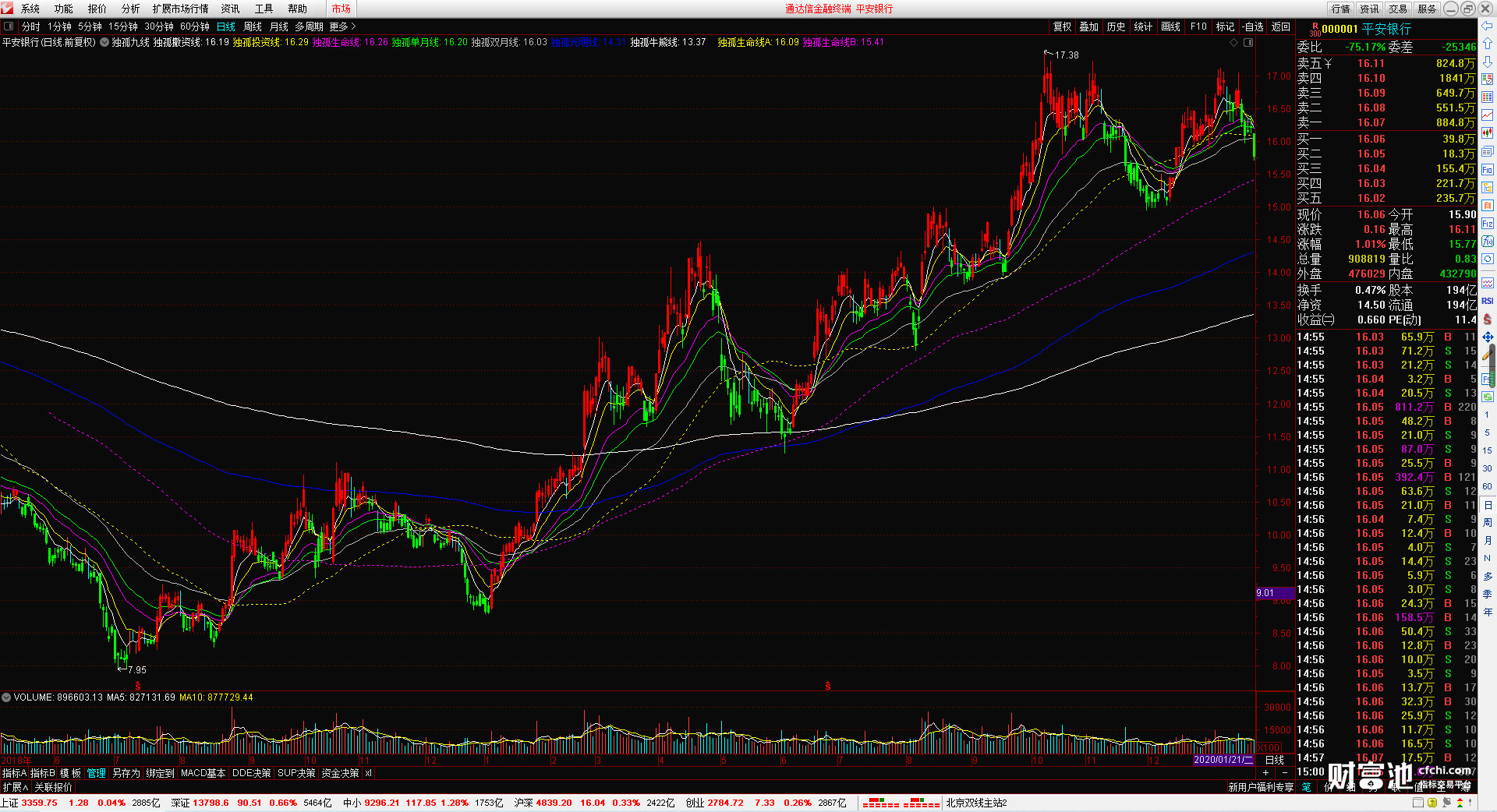Viewport: 1497px width, 812px height.
Task: Click the 北京双线主站2 server status text
Action: point(976,803)
